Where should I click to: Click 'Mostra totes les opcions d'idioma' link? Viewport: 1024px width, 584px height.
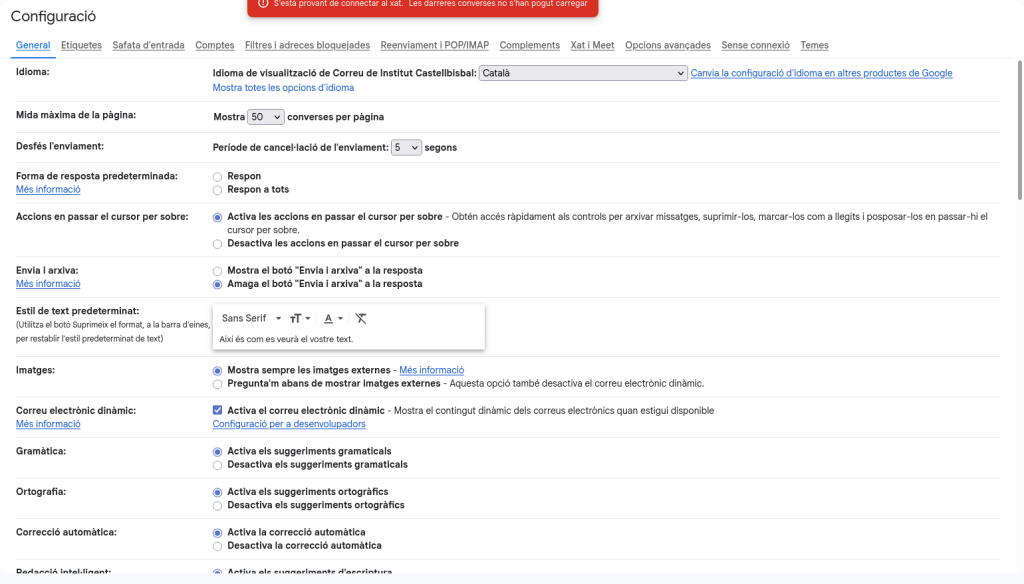[283, 88]
